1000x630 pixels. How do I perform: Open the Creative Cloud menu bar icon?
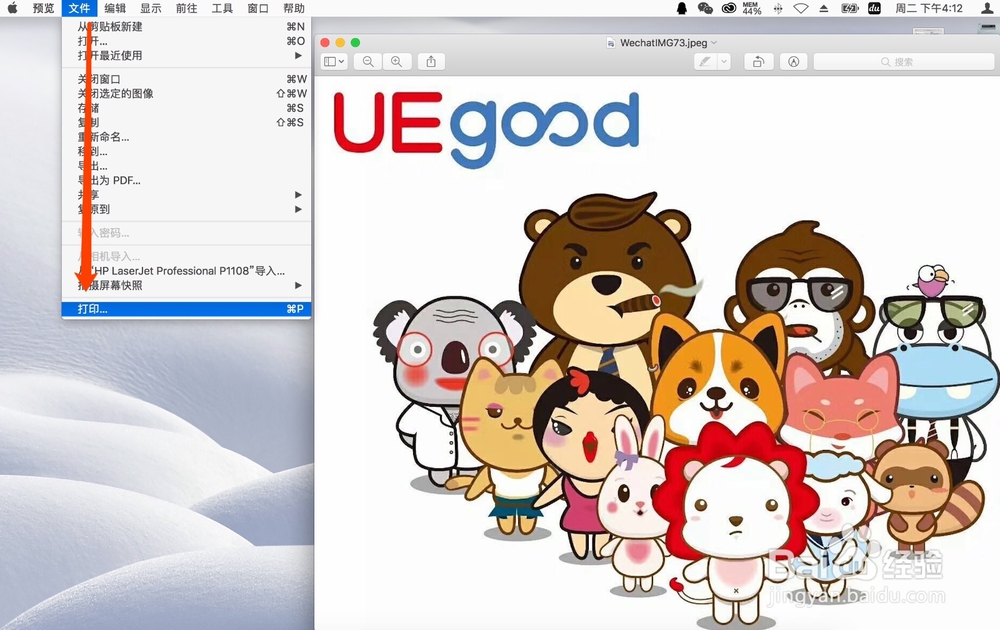728,8
